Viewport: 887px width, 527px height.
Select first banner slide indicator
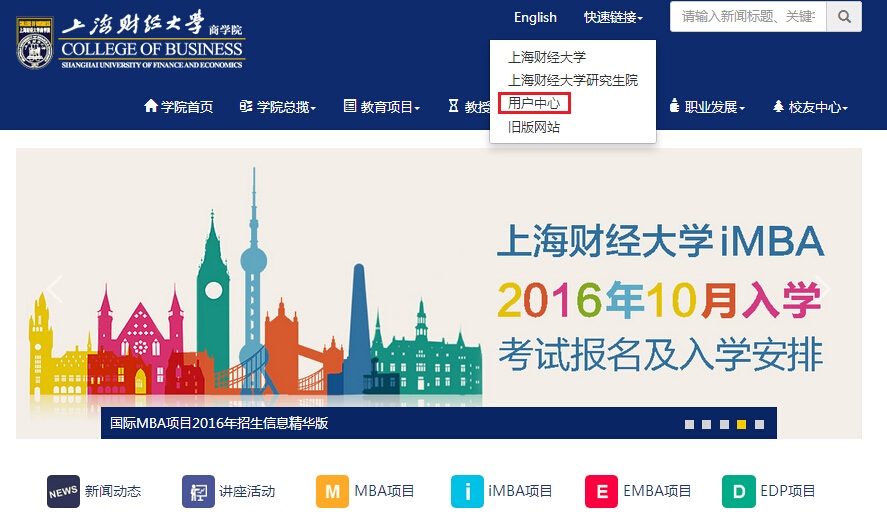pos(689,424)
